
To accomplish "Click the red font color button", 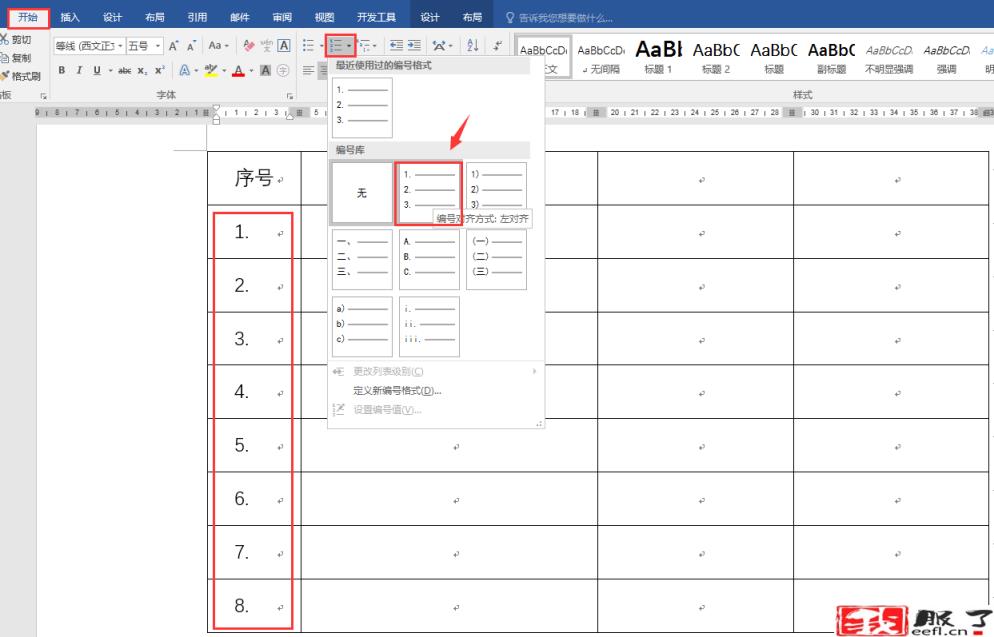I will tap(239, 70).
